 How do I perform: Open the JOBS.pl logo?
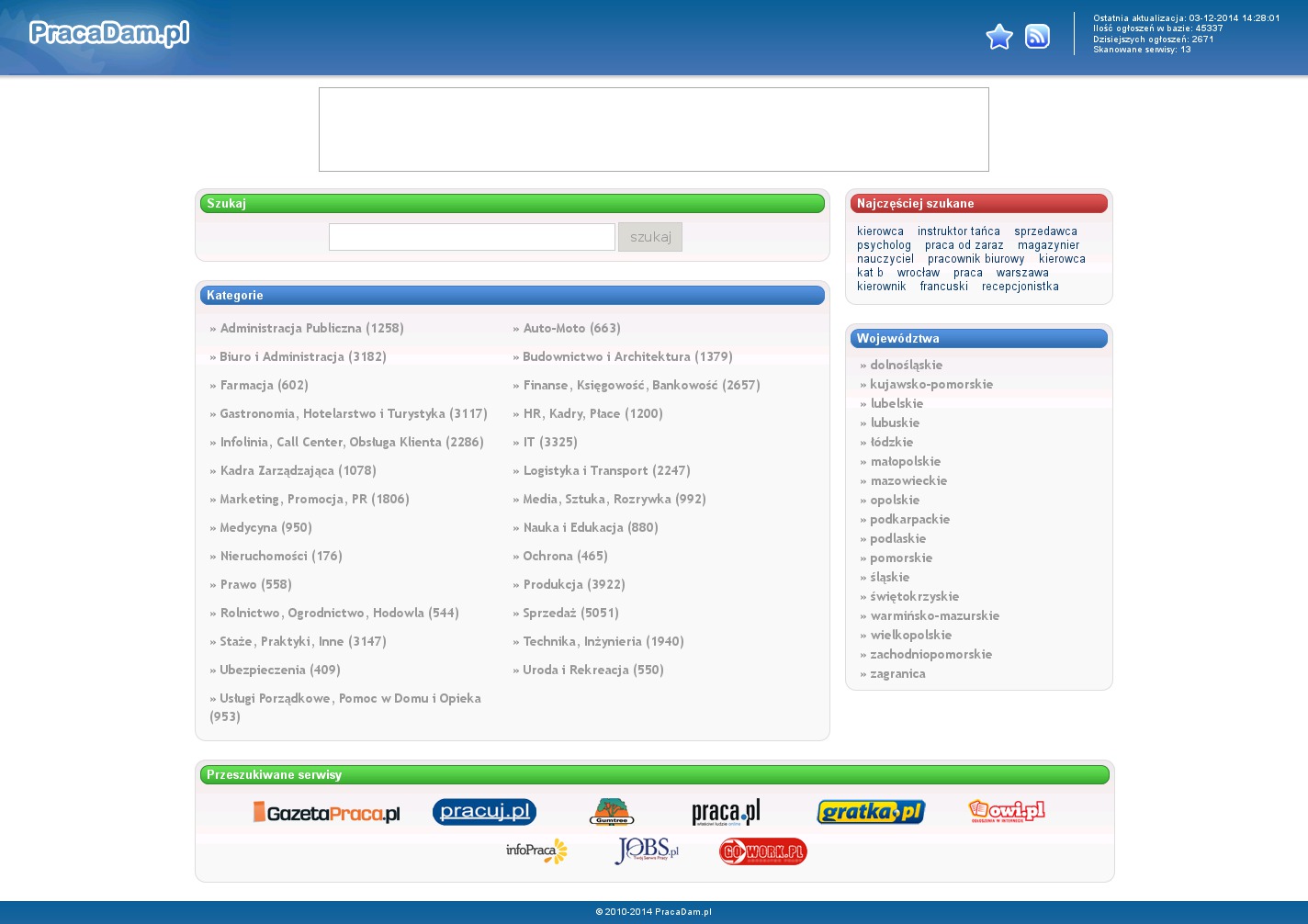tap(647, 851)
